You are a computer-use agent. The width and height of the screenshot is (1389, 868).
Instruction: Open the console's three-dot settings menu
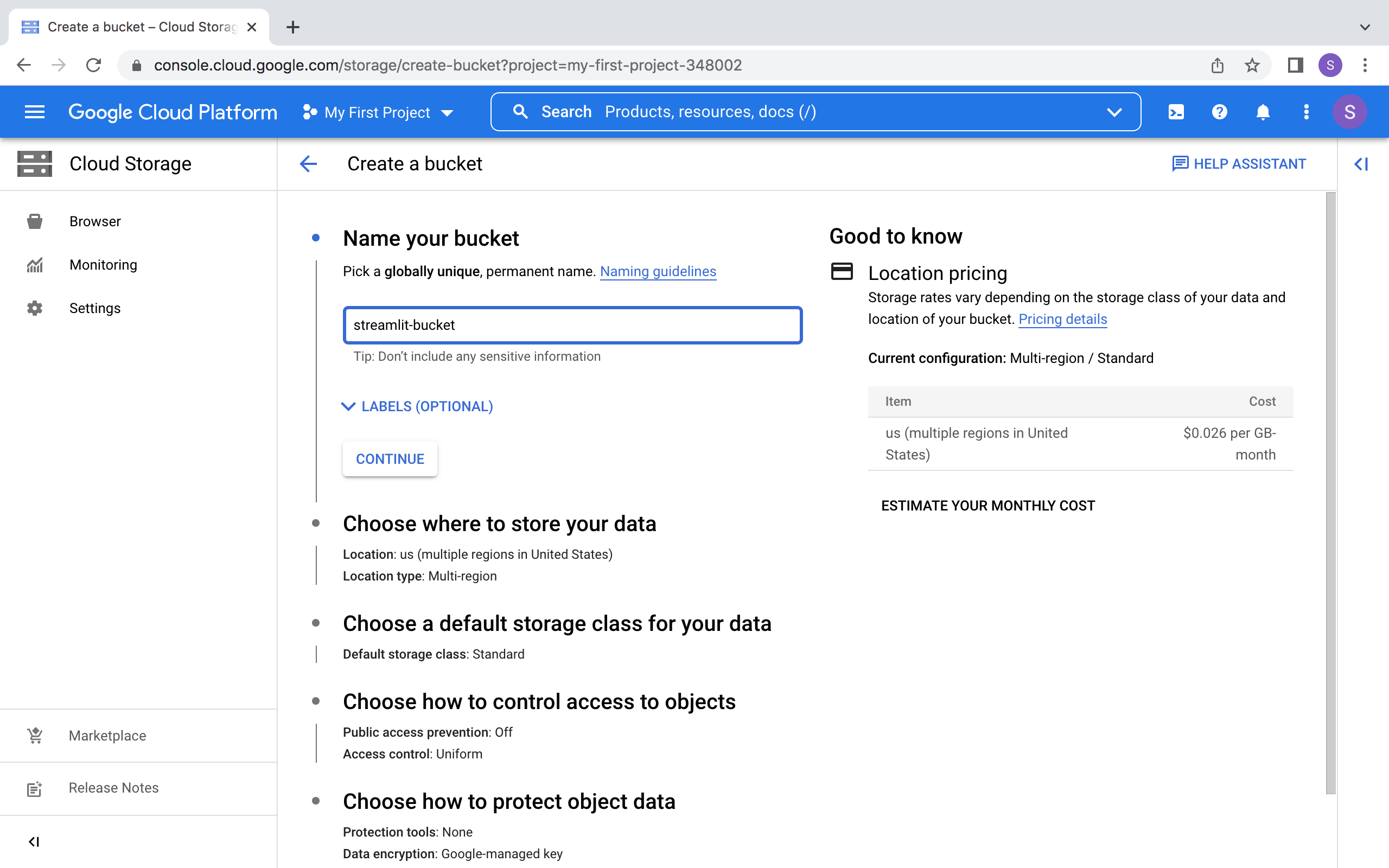(1307, 112)
